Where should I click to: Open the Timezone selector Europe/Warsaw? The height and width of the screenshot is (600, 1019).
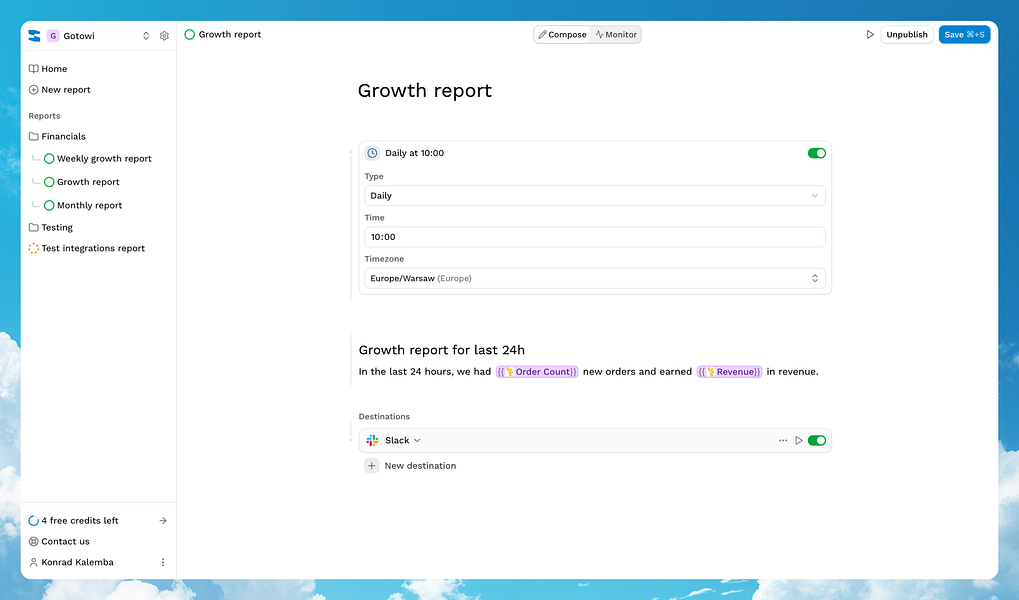(595, 278)
